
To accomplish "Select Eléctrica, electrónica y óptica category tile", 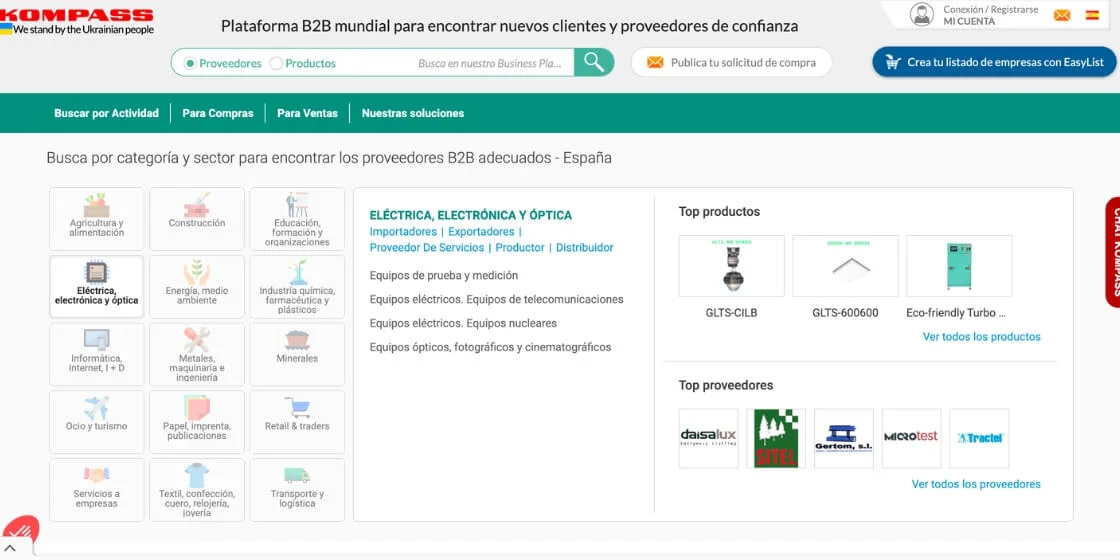I will click(x=96, y=286).
